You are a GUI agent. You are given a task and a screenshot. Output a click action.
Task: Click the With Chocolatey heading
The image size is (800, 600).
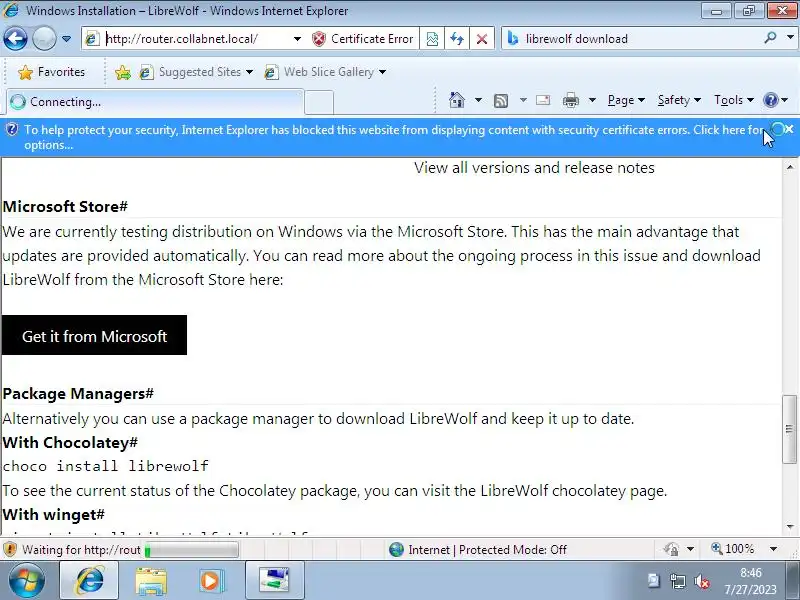click(x=70, y=442)
